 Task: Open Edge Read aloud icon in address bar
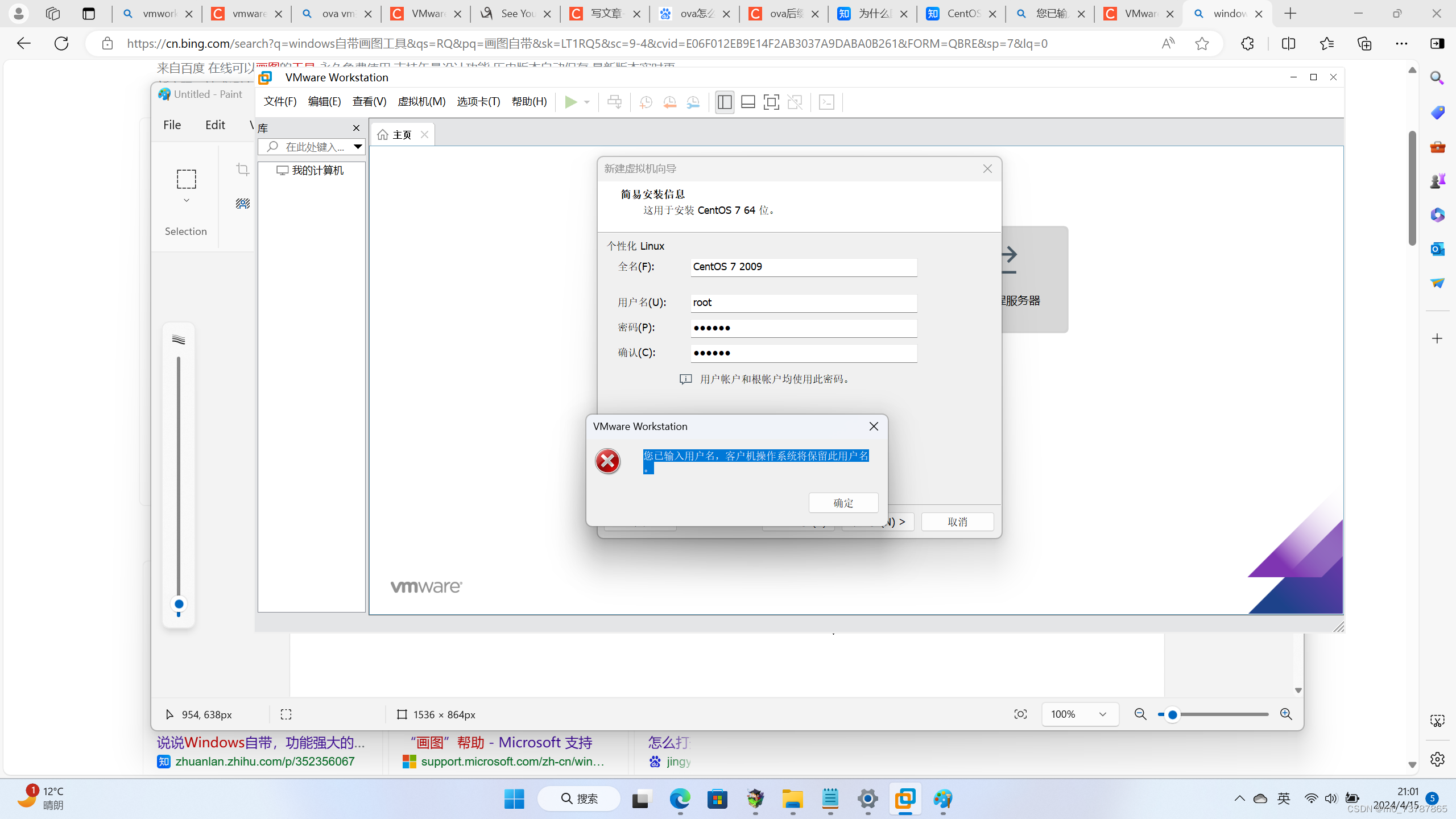(1168, 44)
